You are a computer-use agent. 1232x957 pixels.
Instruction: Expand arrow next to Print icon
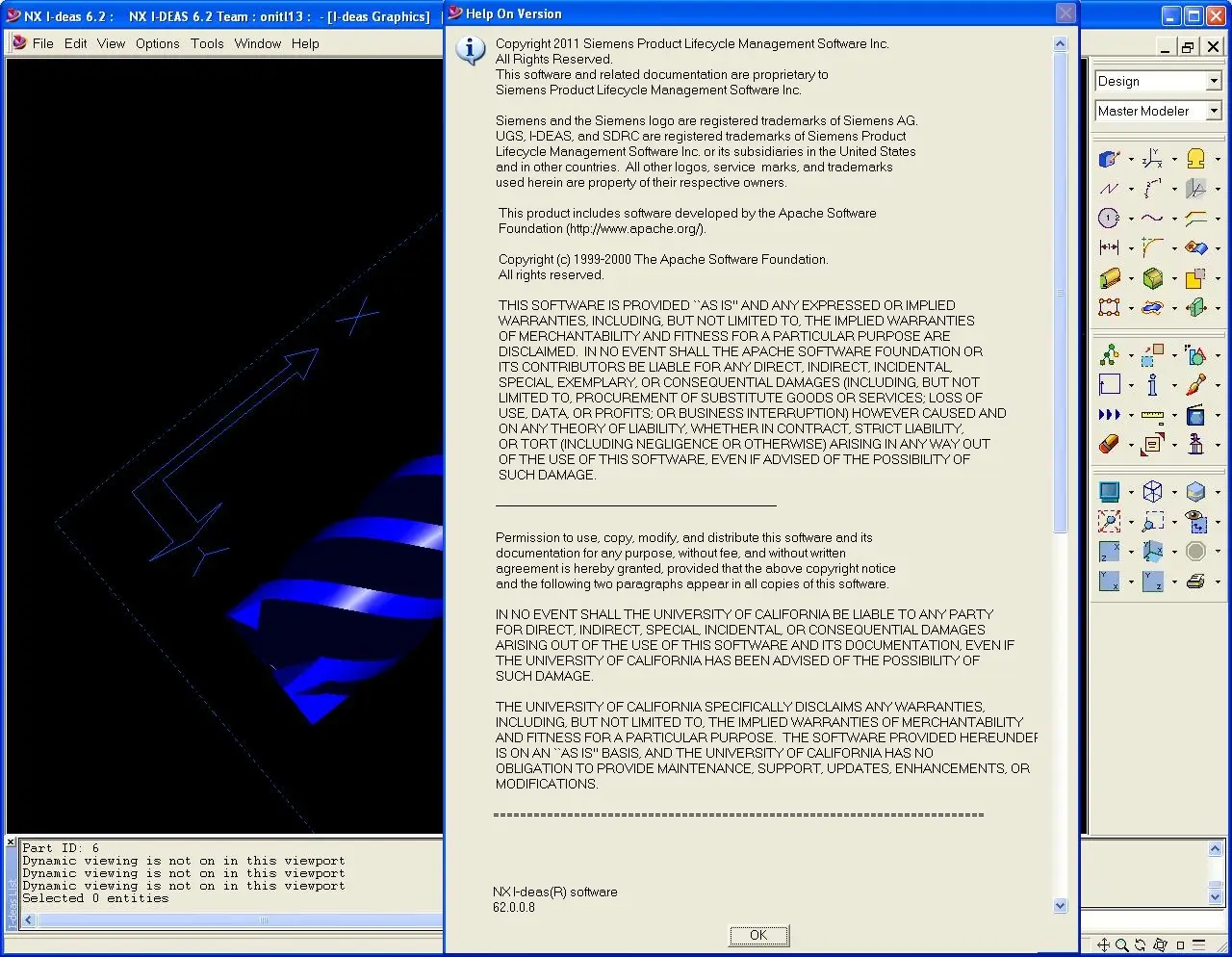coord(1218,582)
